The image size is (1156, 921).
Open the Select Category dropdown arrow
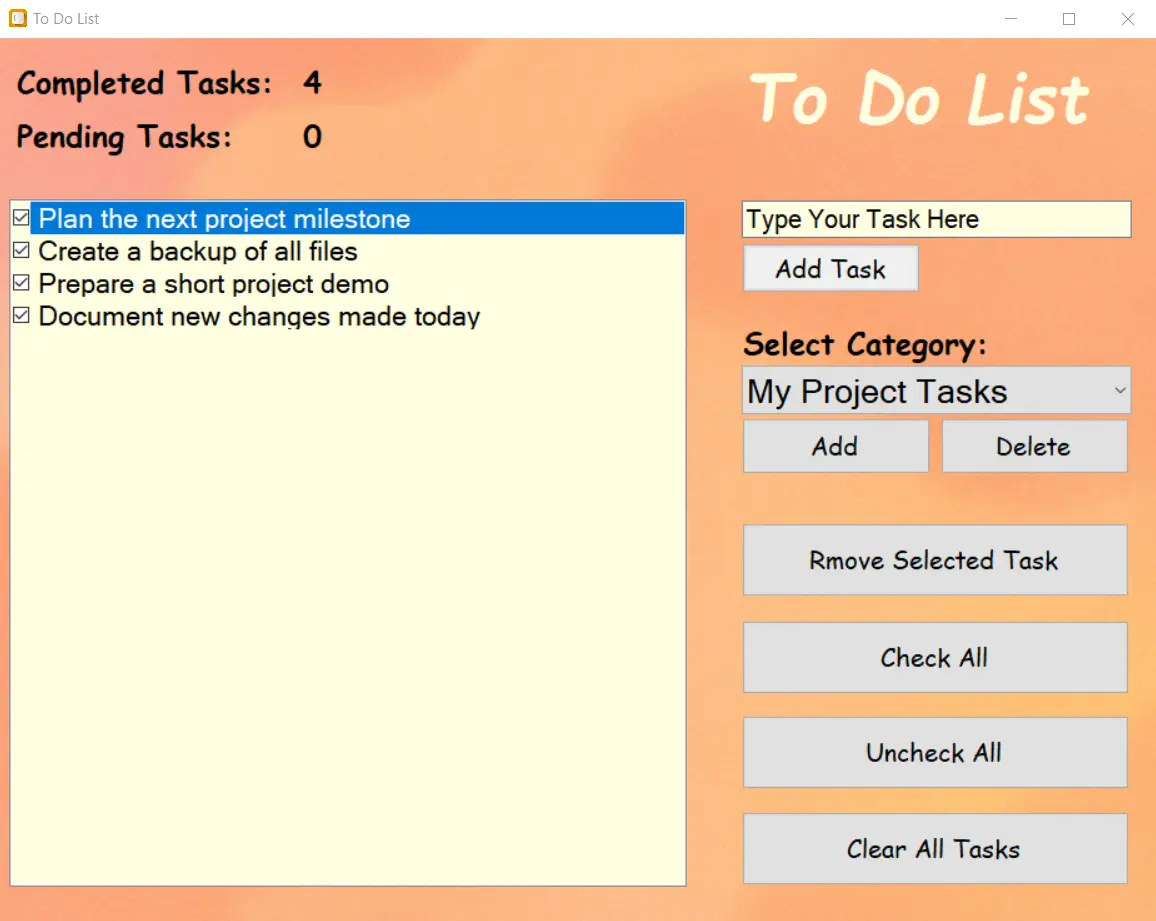(x=1119, y=391)
